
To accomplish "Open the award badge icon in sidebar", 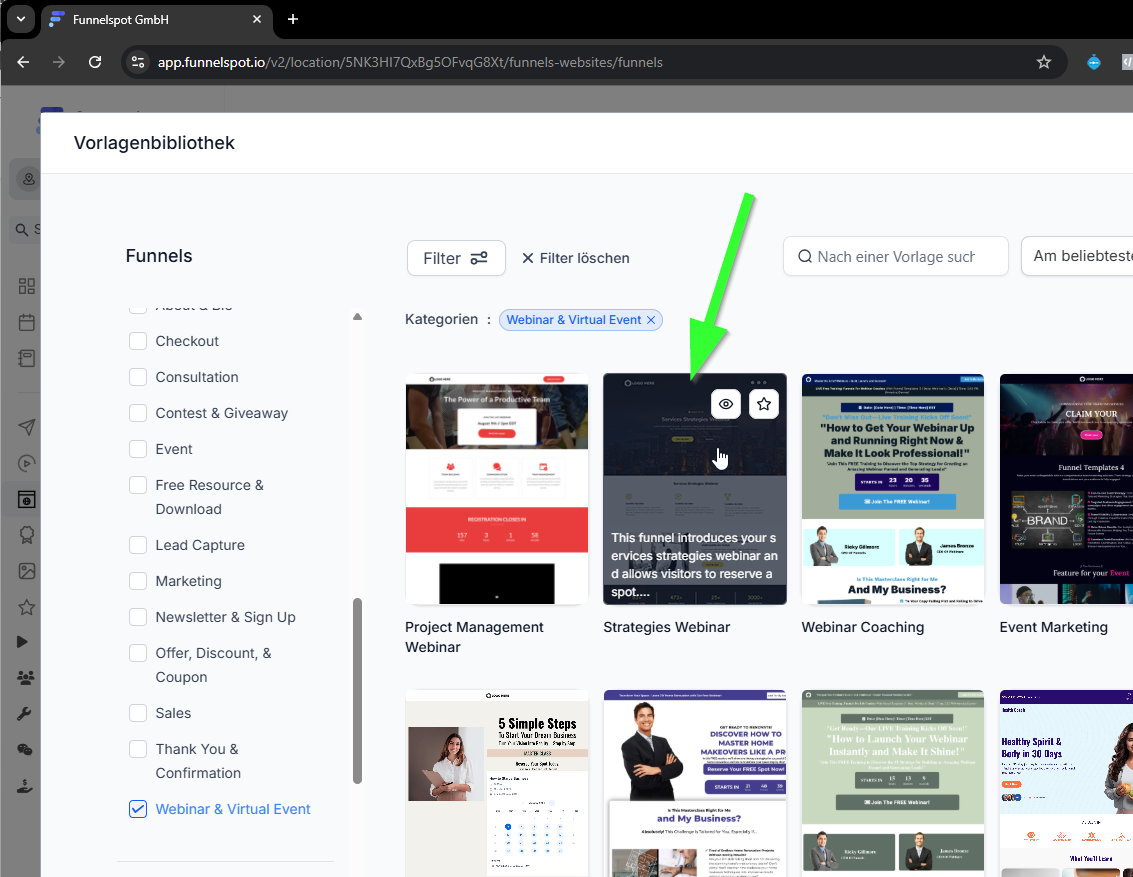I will point(27,535).
